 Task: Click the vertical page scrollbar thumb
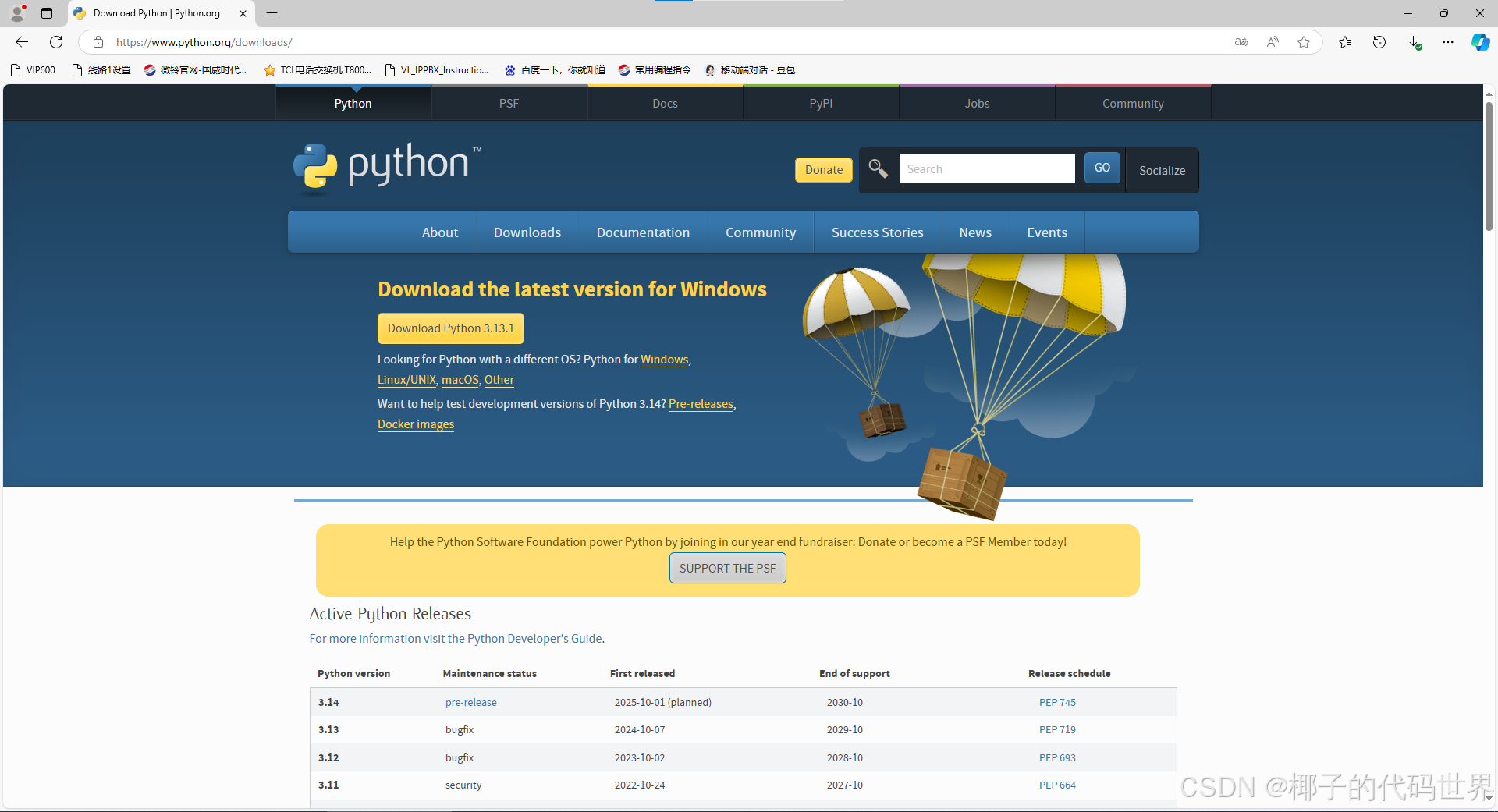(1489, 166)
